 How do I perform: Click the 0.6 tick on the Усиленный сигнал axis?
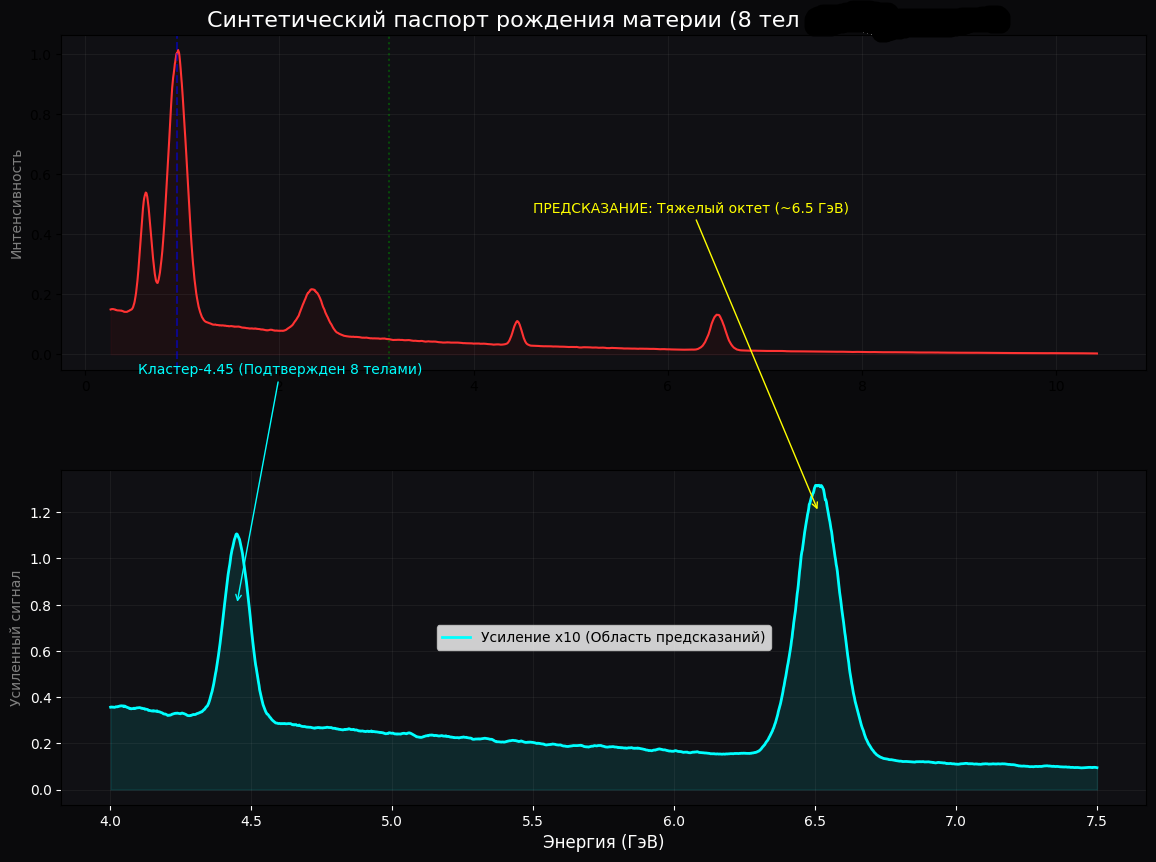pos(41,652)
